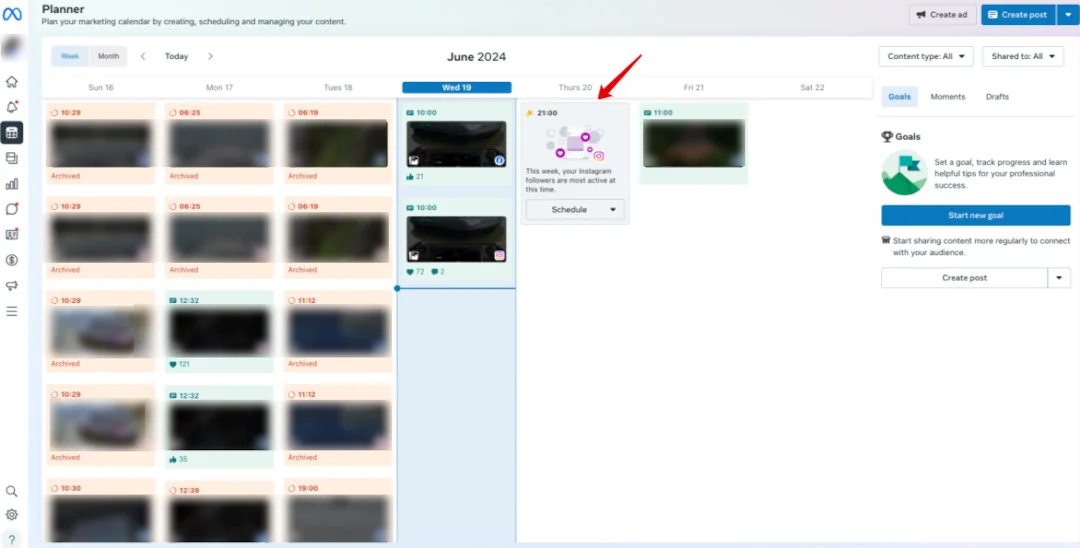This screenshot has width=1080, height=548.
Task: Open the Fri 21 11:00 post thumbnail
Action: 694,144
